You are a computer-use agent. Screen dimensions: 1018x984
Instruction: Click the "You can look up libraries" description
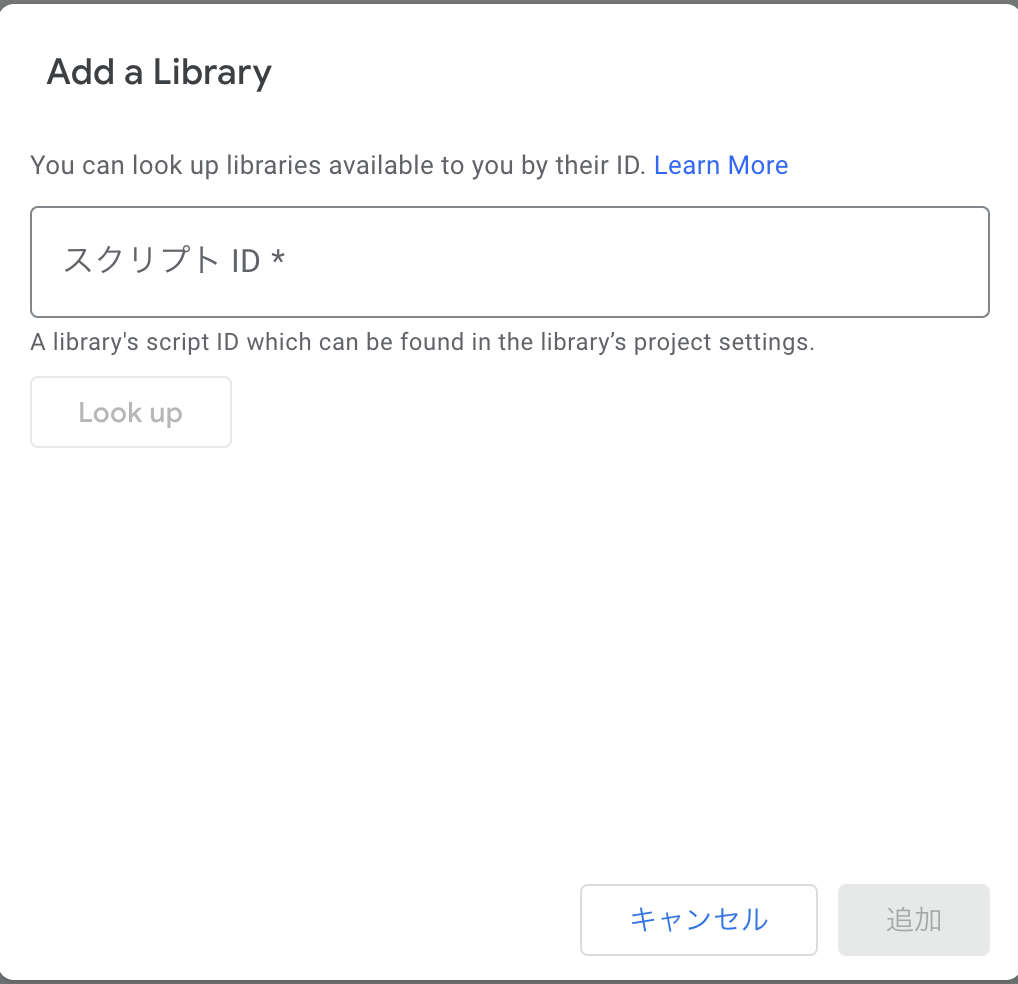click(338, 166)
